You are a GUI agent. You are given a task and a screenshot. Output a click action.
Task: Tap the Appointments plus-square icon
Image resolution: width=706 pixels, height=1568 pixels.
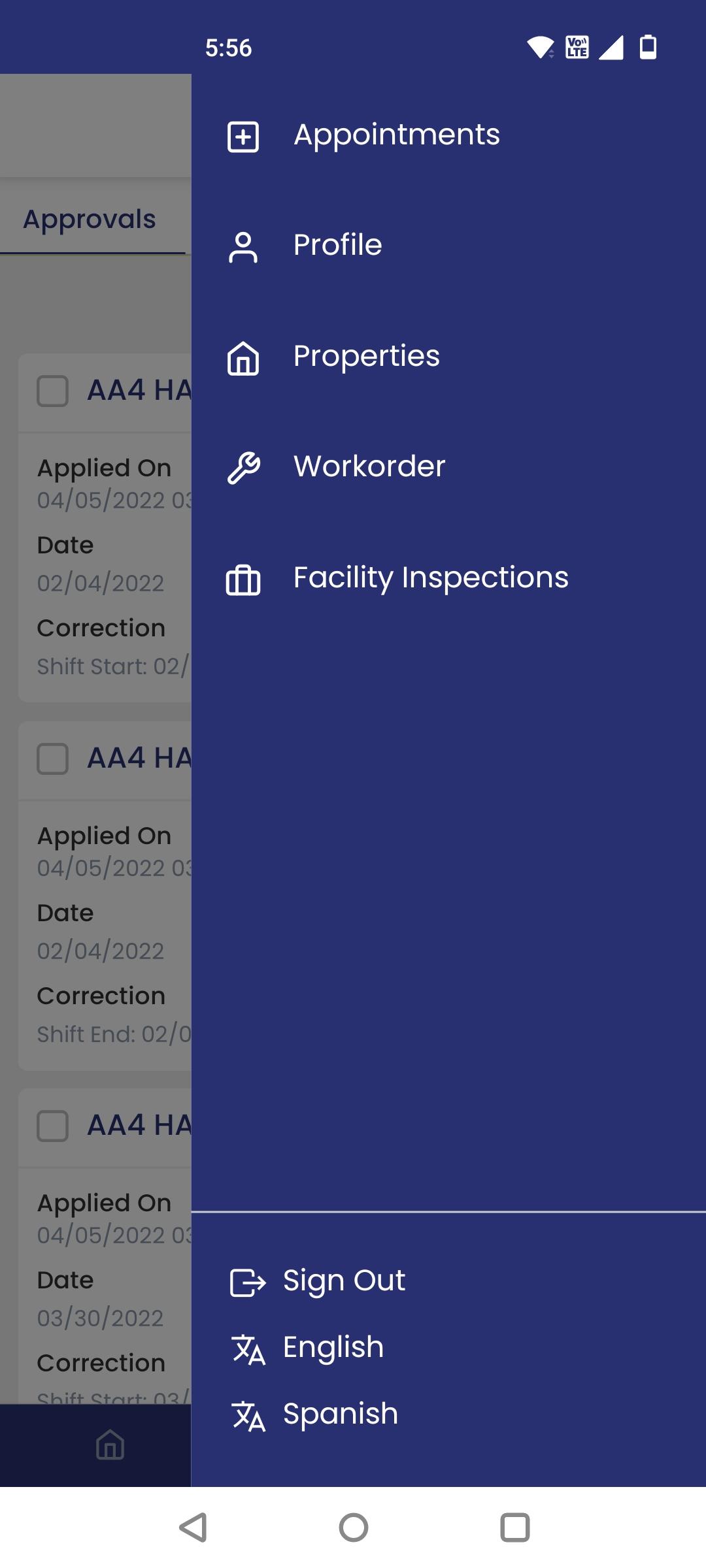pos(243,137)
